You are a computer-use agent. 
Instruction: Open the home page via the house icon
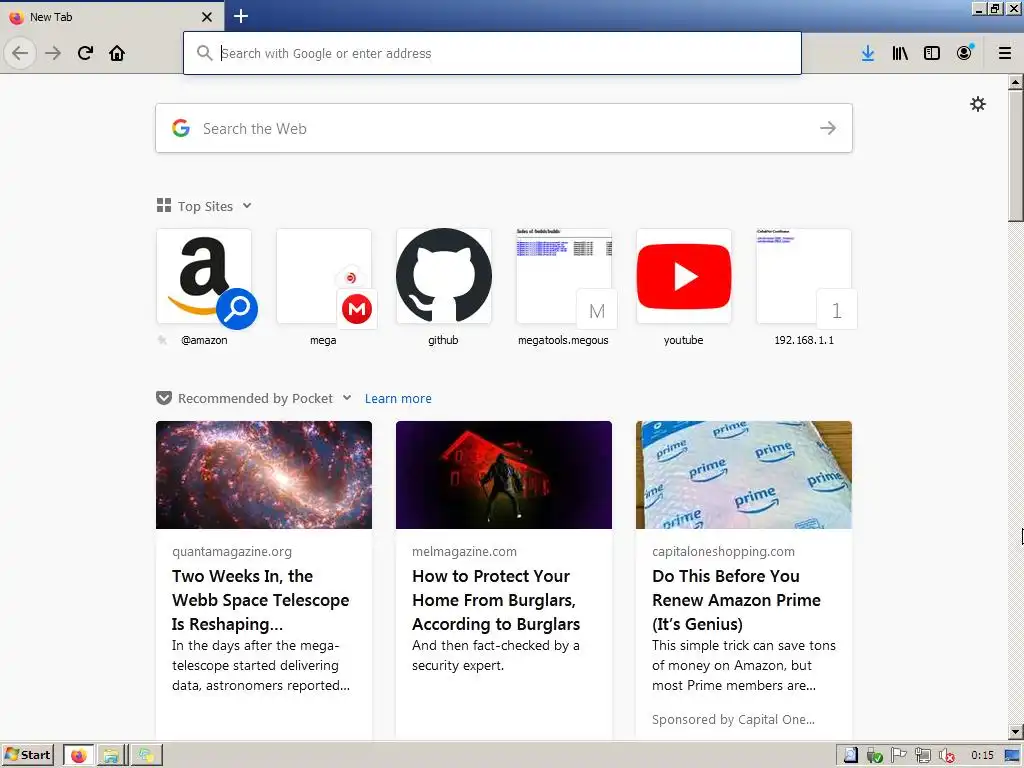pos(117,53)
